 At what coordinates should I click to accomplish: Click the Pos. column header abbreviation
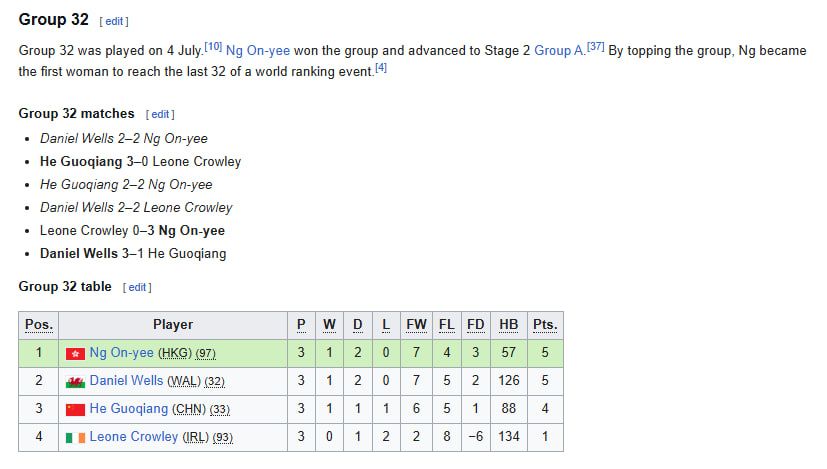[39, 325]
